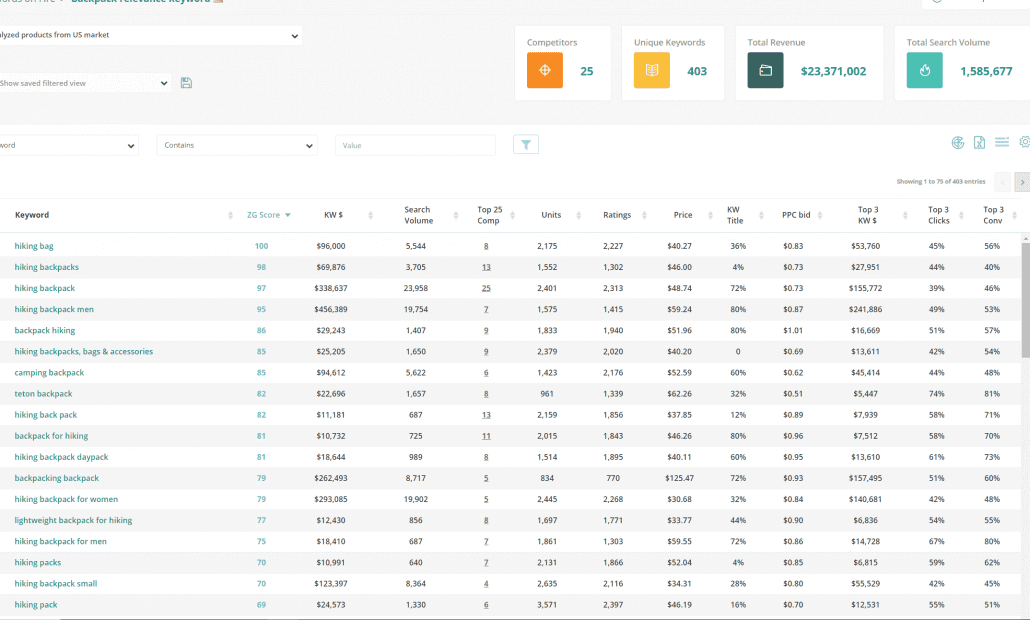
Task: Open the hiking backpack small keyword link
Action: (x=56, y=584)
